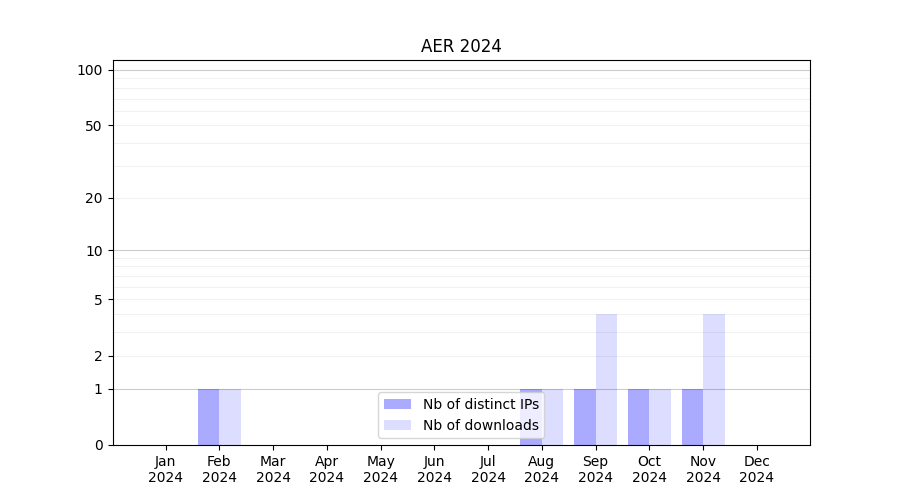Click the Feb 2024 distinct IPs bar

pos(208,417)
